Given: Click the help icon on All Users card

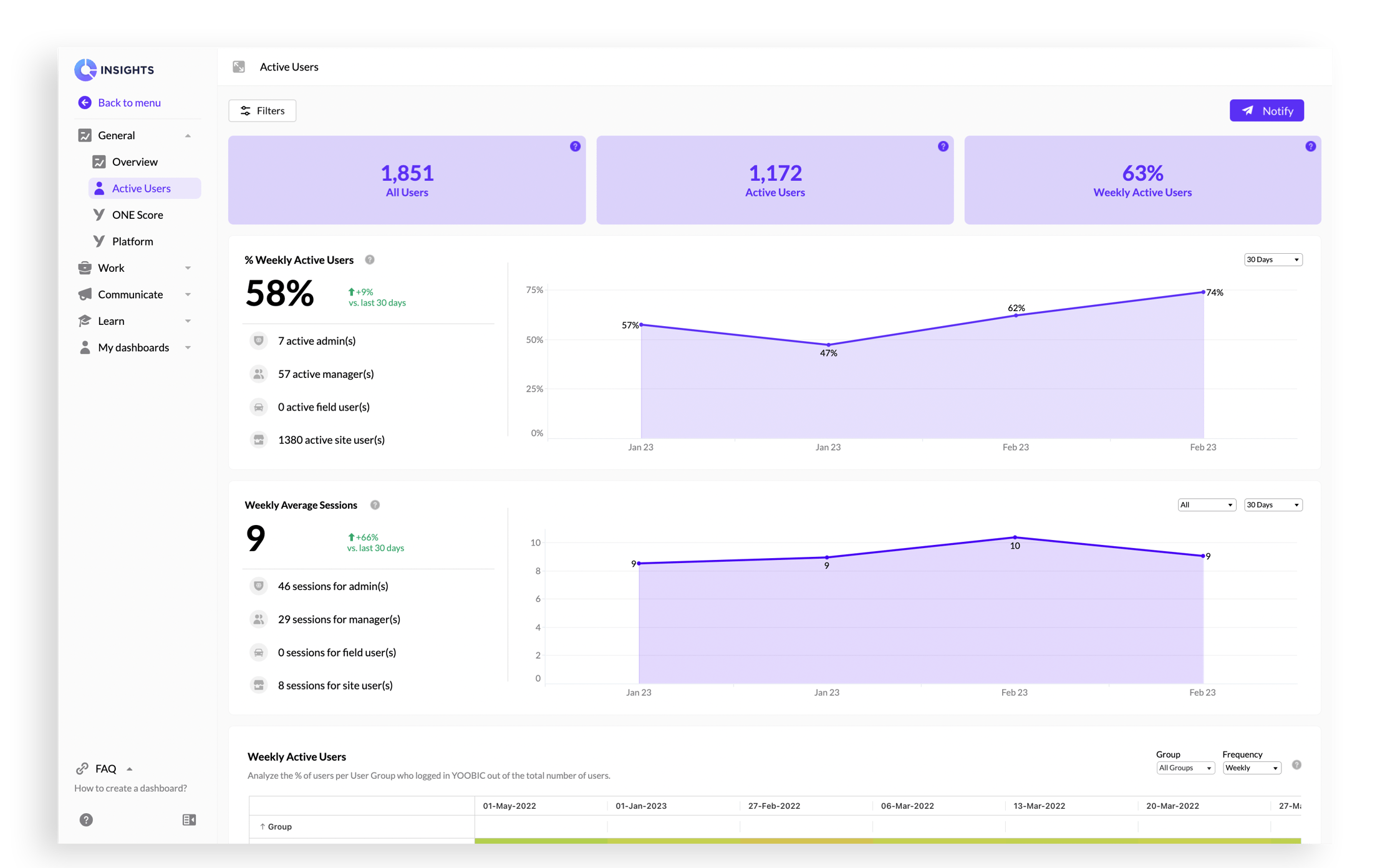Looking at the screenshot, I should 575,147.
